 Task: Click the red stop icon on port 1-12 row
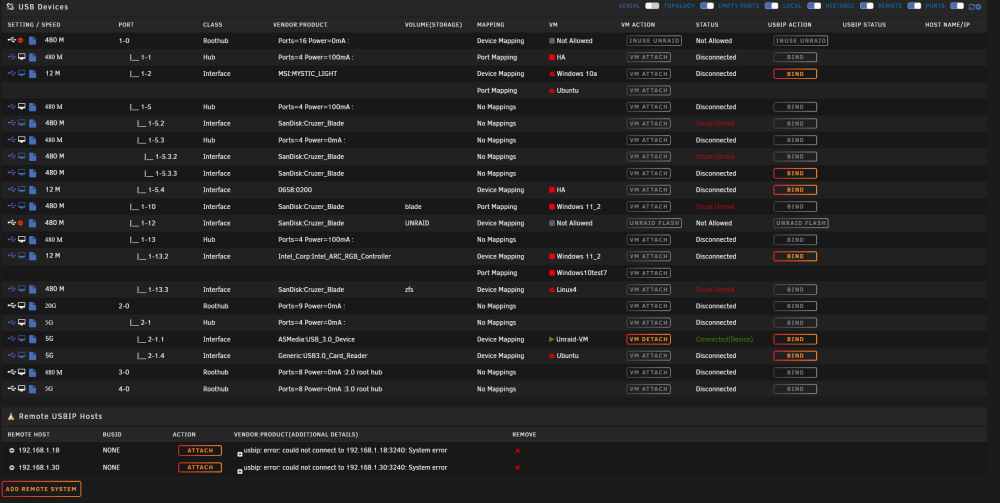[20, 223]
